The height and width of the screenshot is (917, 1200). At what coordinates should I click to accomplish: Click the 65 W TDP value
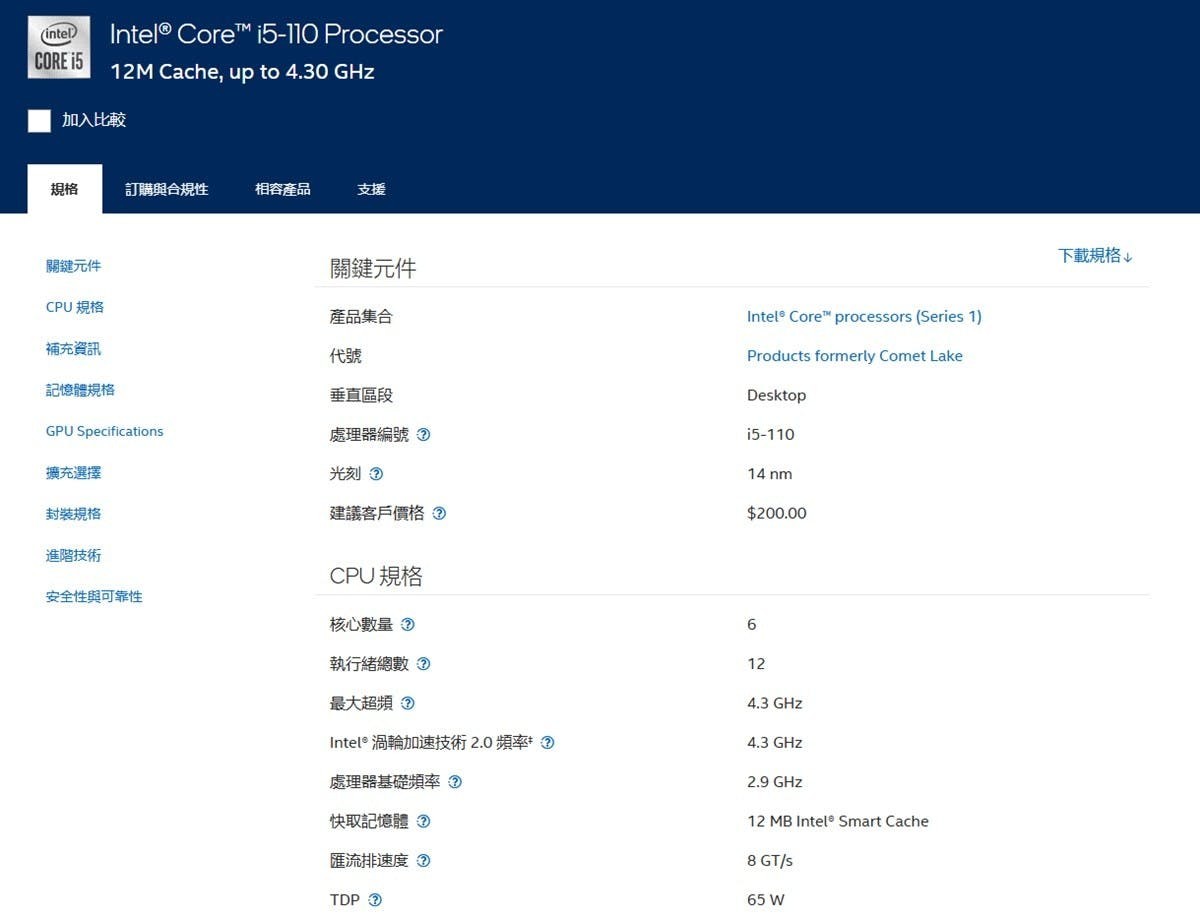click(x=766, y=900)
